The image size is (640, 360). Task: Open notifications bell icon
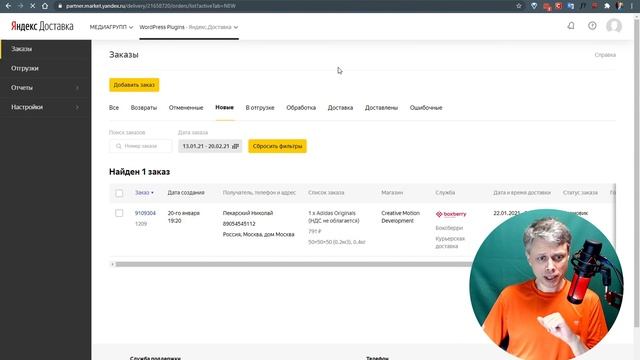point(571,26)
